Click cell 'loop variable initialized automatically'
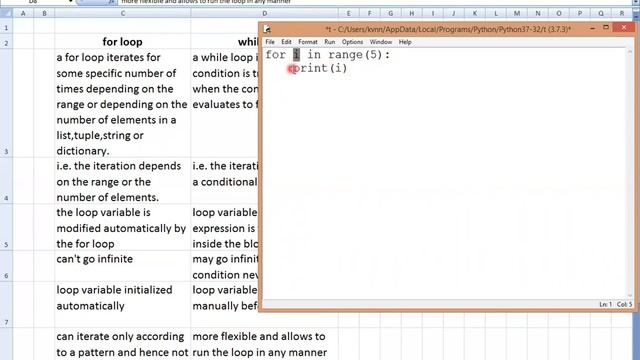Screen dimensions: 640x360 coord(122,304)
